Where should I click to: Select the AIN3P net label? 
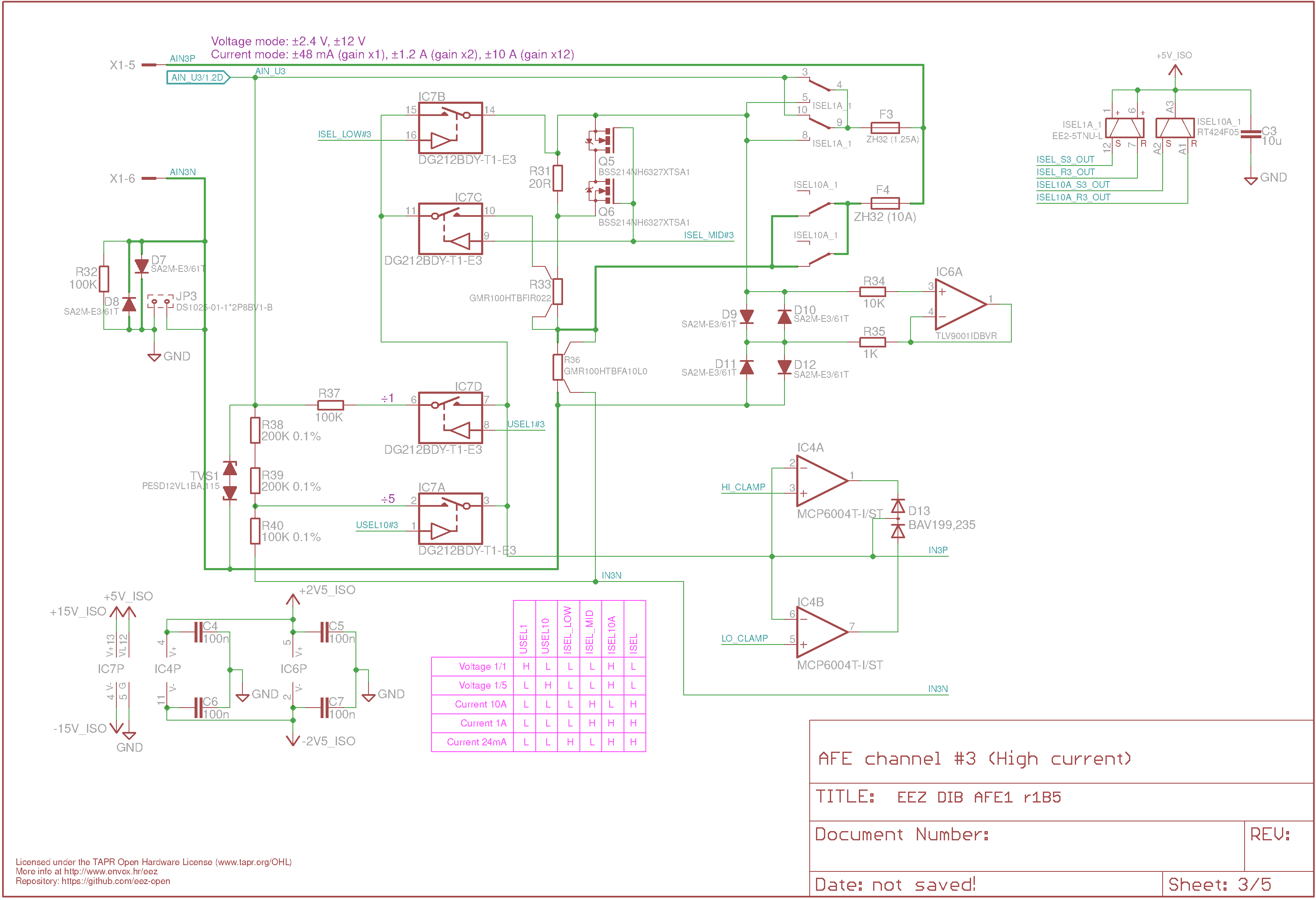click(x=182, y=58)
